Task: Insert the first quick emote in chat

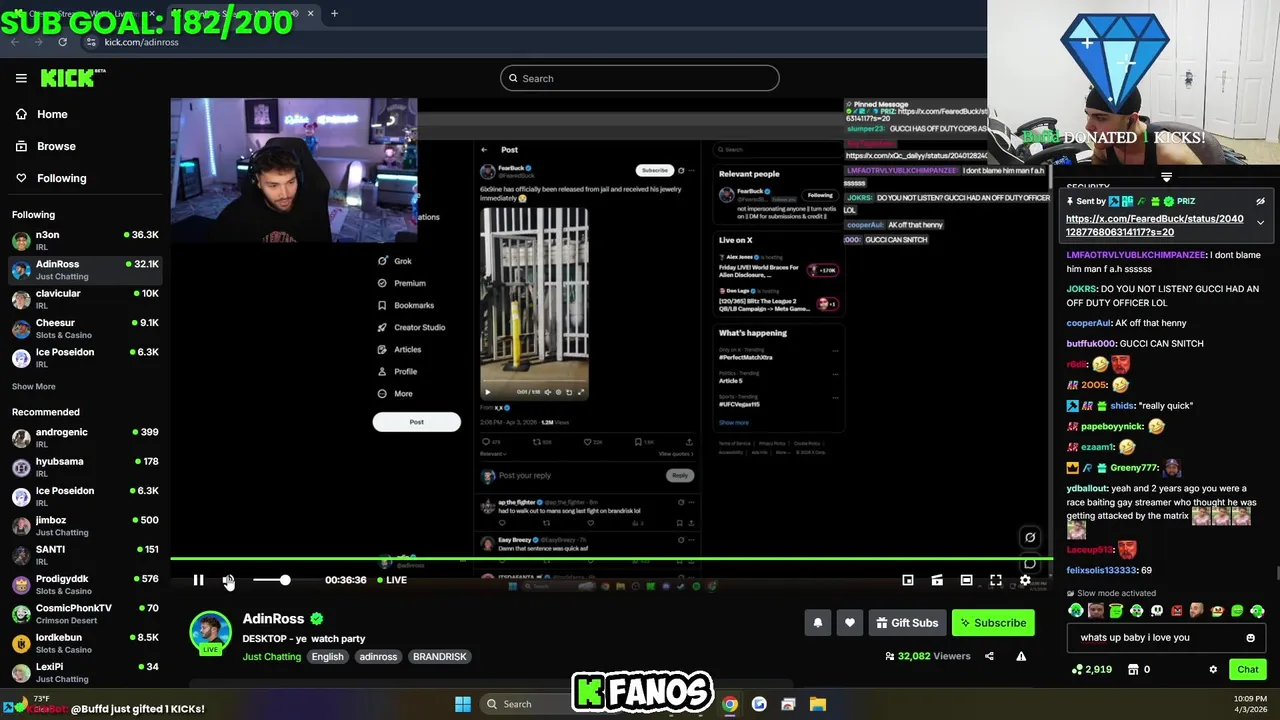Action: (x=1076, y=610)
